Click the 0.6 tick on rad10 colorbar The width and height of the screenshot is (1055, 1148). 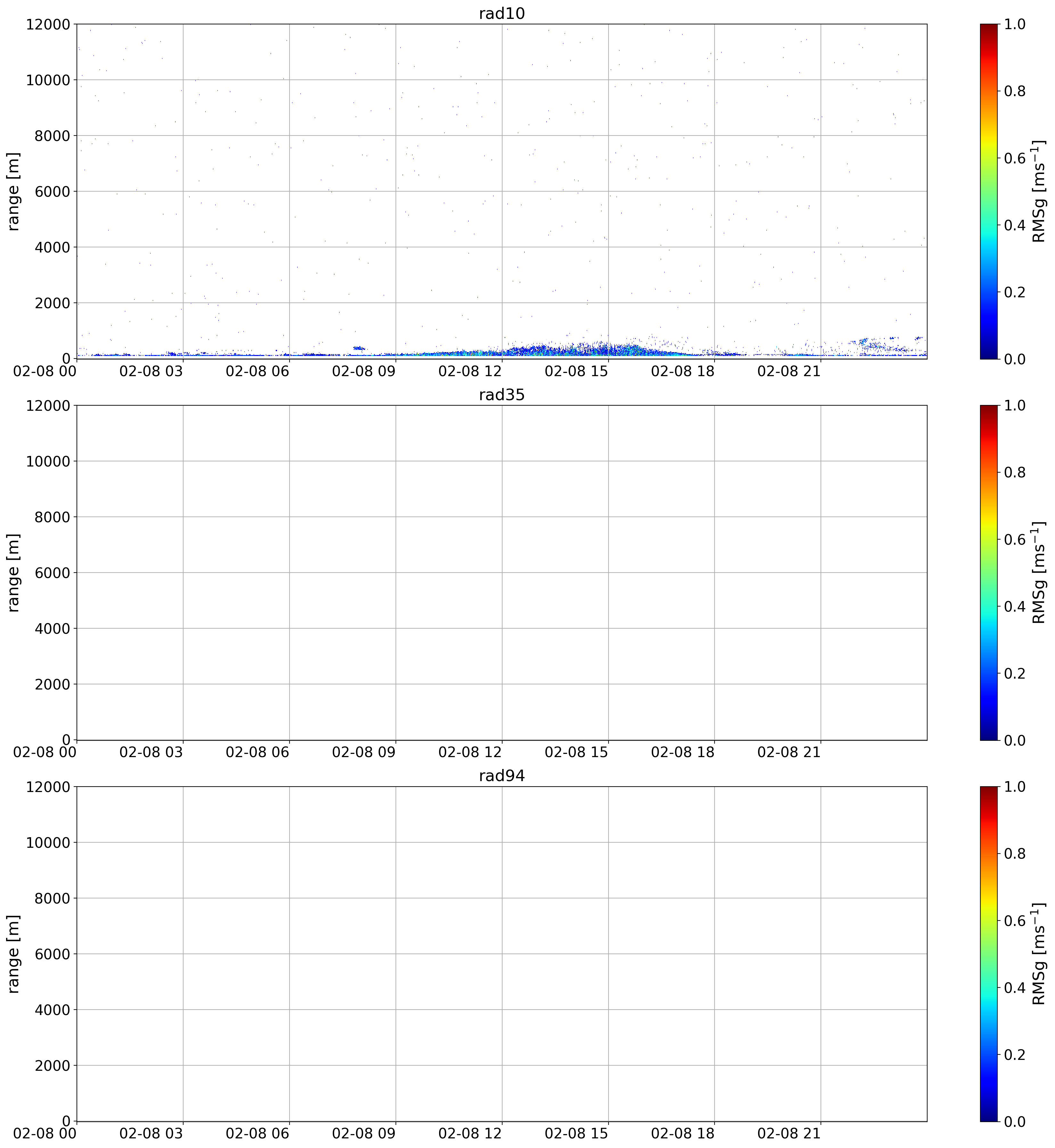[1014, 158]
